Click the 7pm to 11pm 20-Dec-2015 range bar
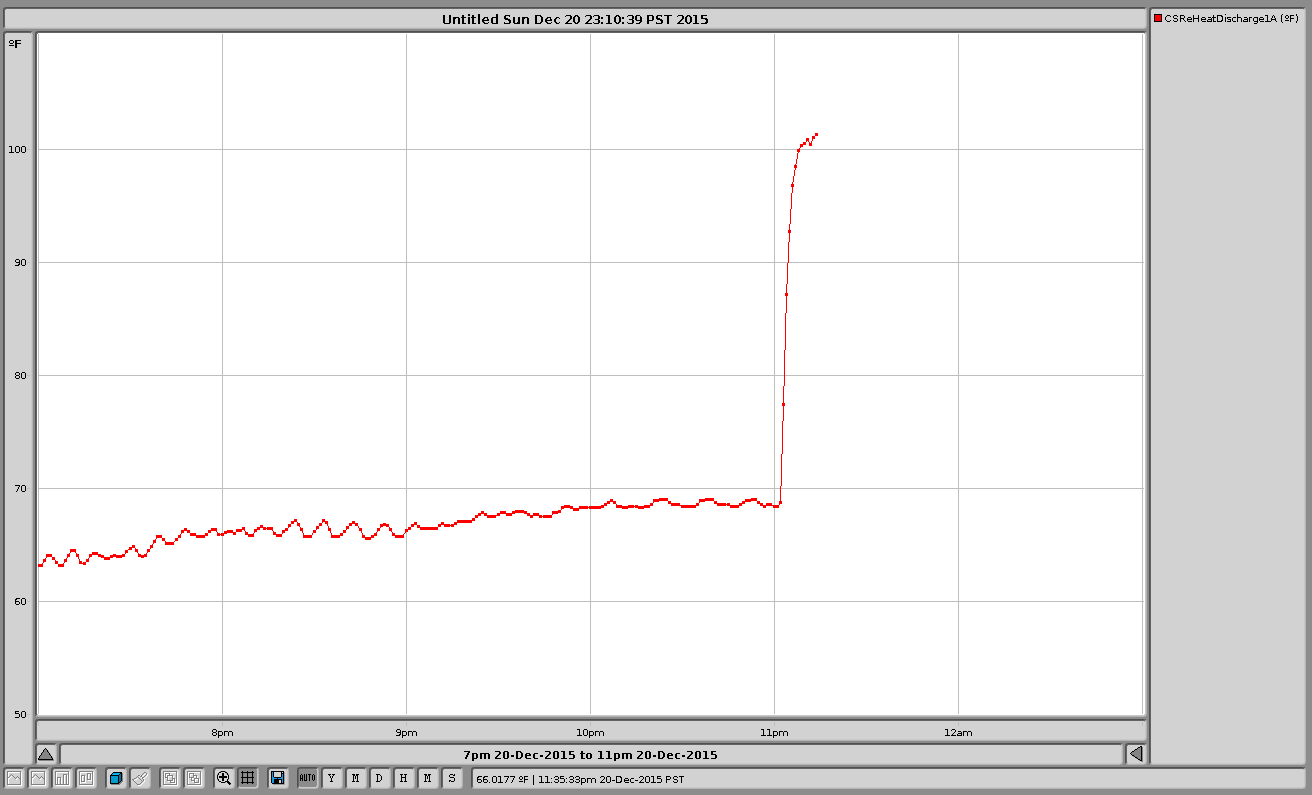The width and height of the screenshot is (1312, 795). click(591, 754)
